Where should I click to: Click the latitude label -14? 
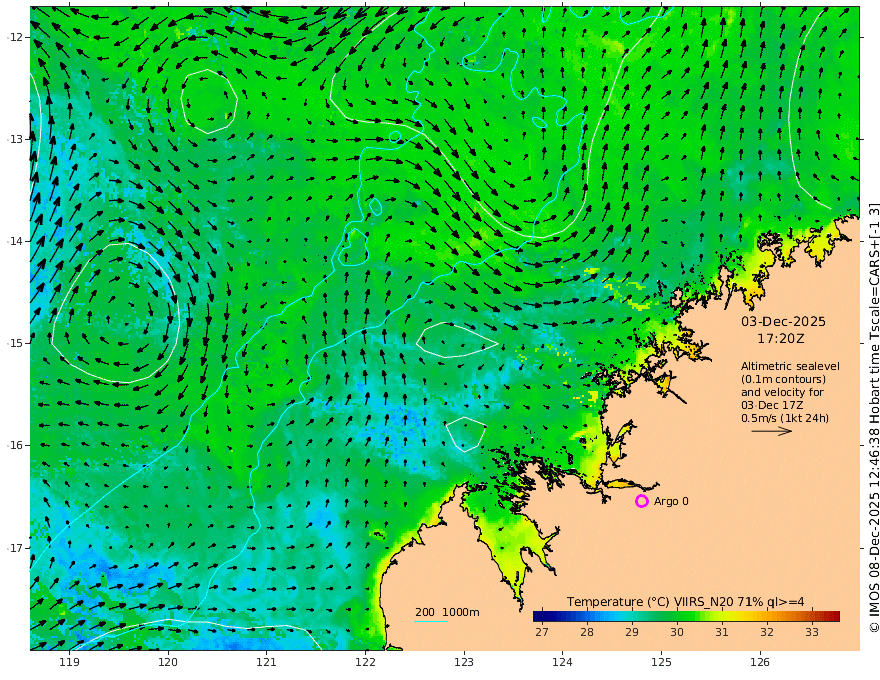click(15, 241)
